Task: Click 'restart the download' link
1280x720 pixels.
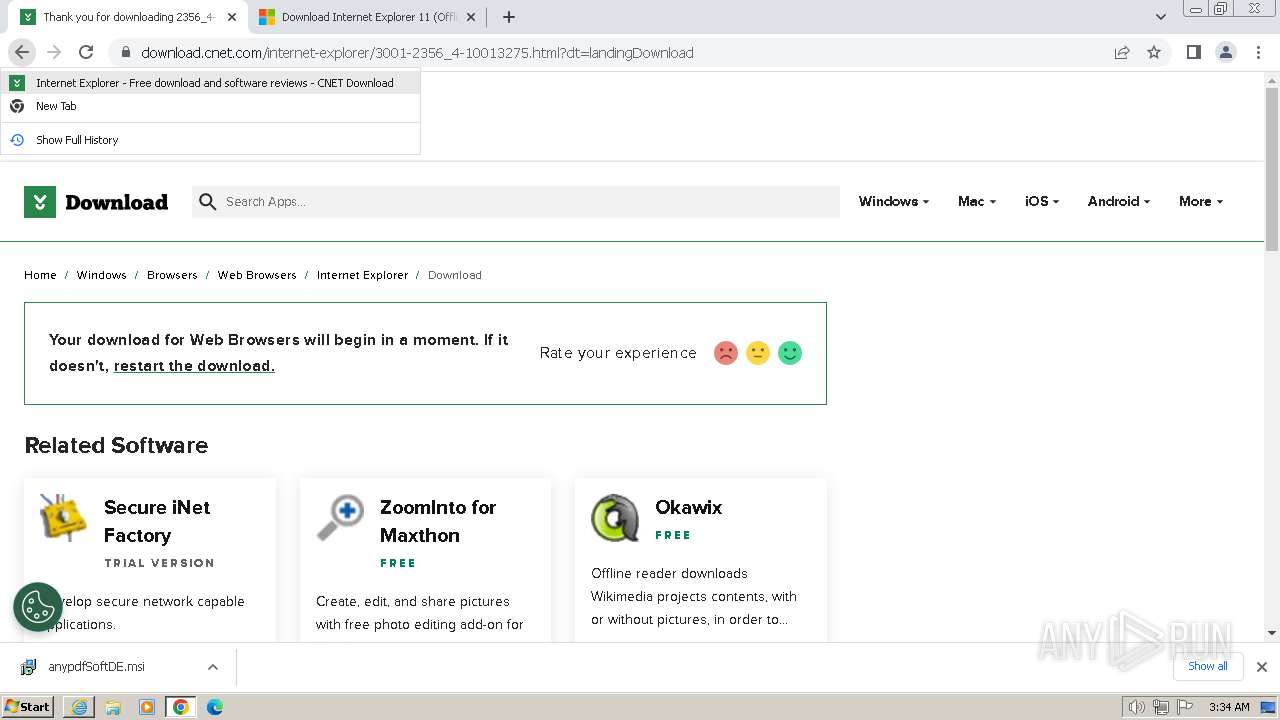Action: [194, 366]
